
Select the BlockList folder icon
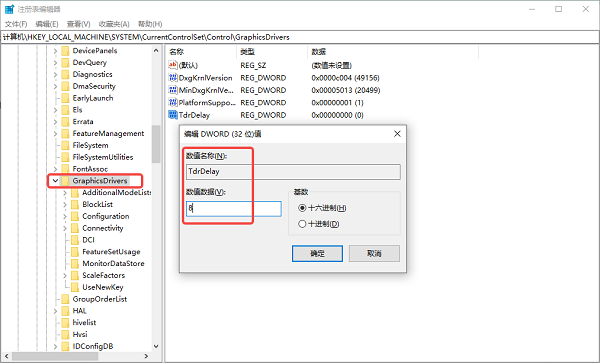[75, 204]
